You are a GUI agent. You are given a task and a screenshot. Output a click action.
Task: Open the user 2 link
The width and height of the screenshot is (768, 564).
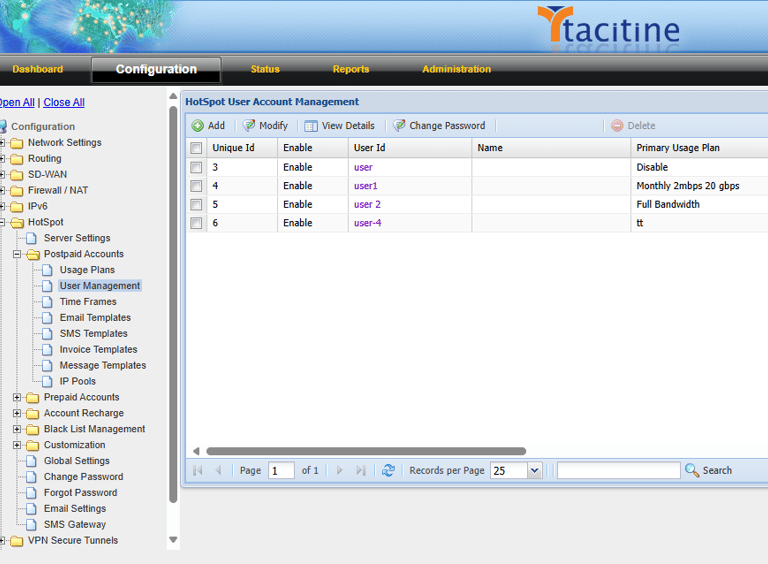pyautogui.click(x=367, y=205)
